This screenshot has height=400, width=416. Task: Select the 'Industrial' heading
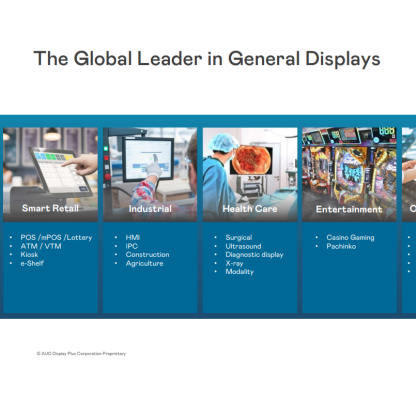click(x=150, y=209)
